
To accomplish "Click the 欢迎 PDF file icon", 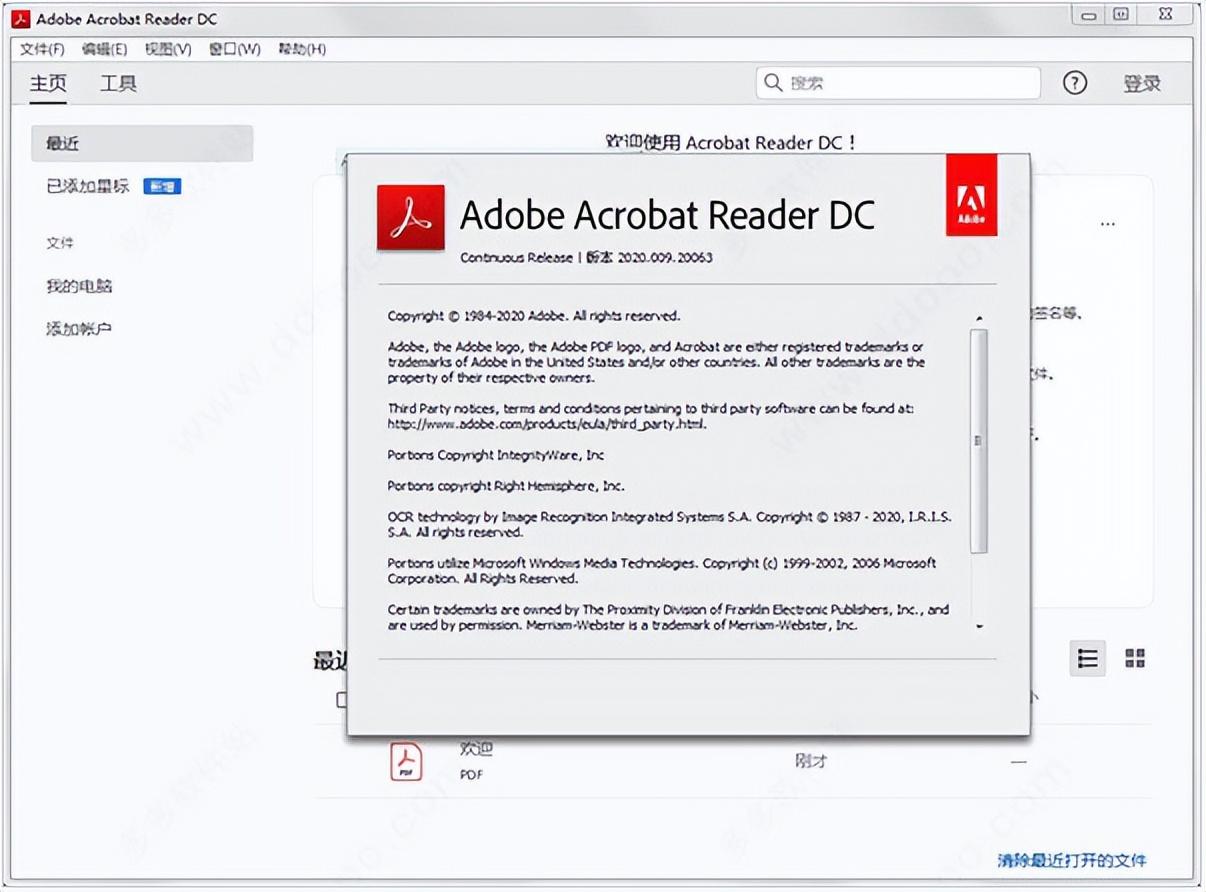I will click(x=406, y=761).
